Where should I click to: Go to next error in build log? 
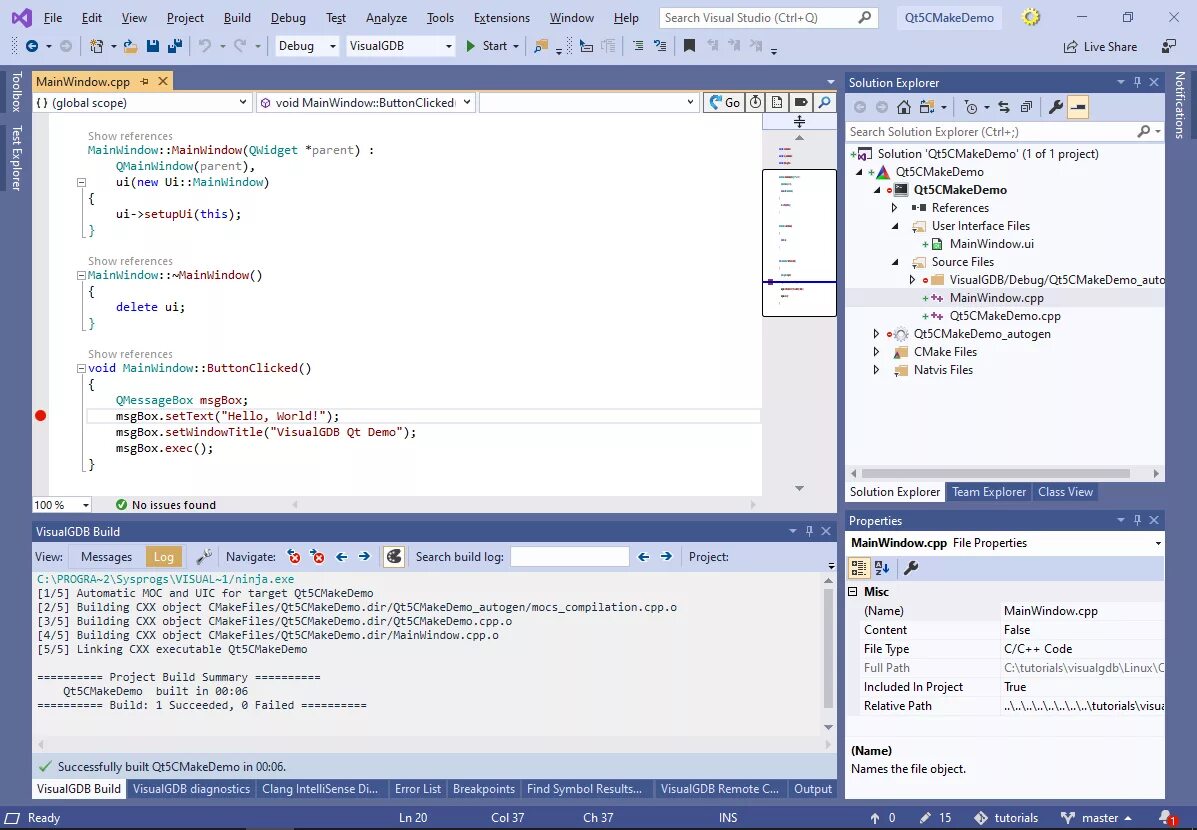point(318,557)
